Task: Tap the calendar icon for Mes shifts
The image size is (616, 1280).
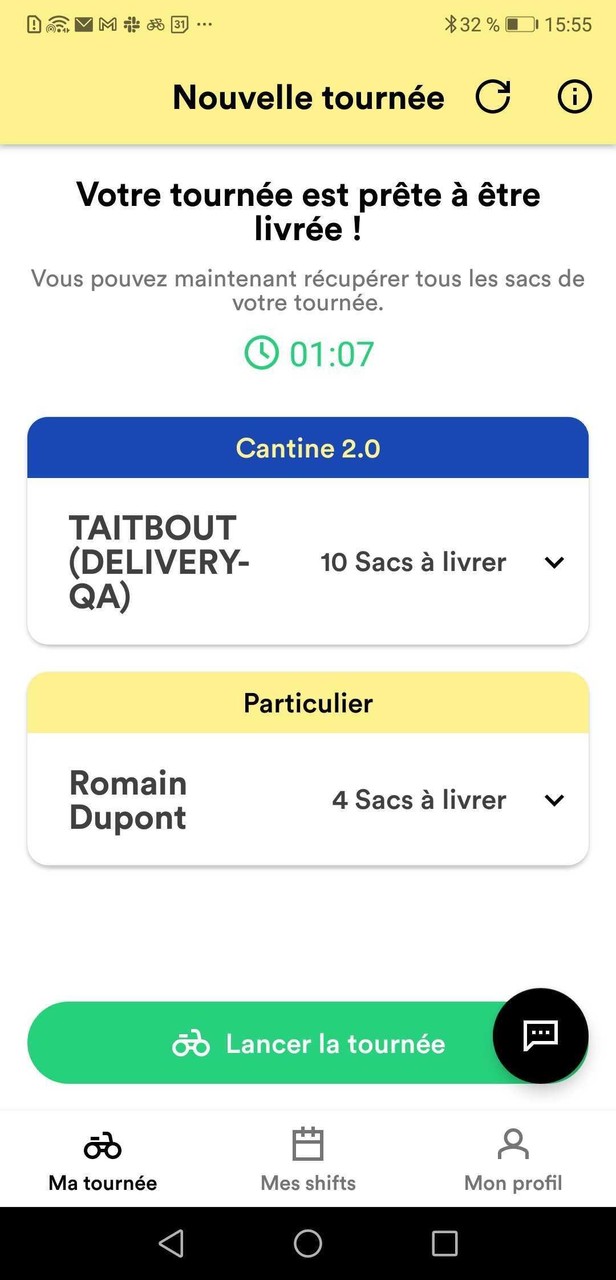Action: pos(308,1144)
